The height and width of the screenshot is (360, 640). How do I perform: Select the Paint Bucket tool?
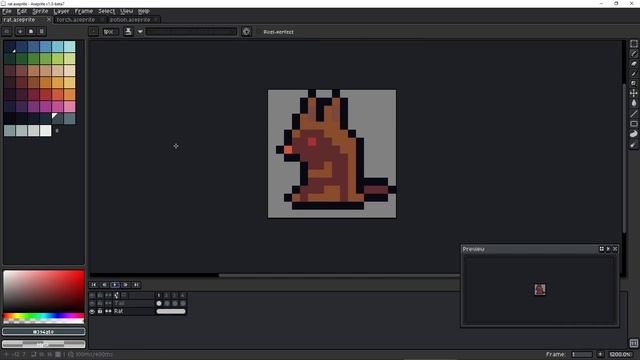pos(633,103)
